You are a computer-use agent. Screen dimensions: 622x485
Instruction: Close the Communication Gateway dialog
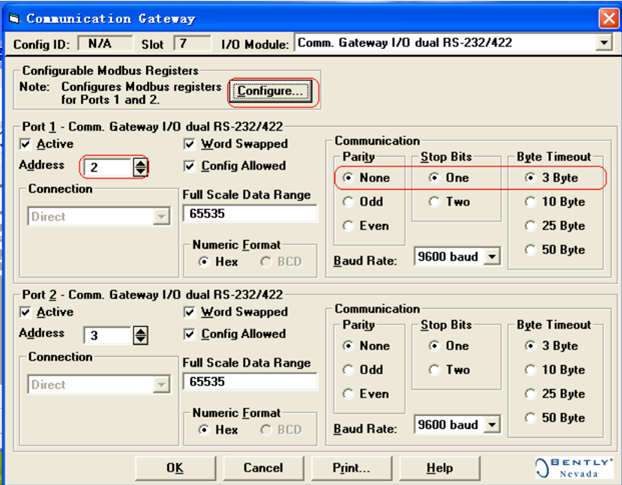(609, 19)
